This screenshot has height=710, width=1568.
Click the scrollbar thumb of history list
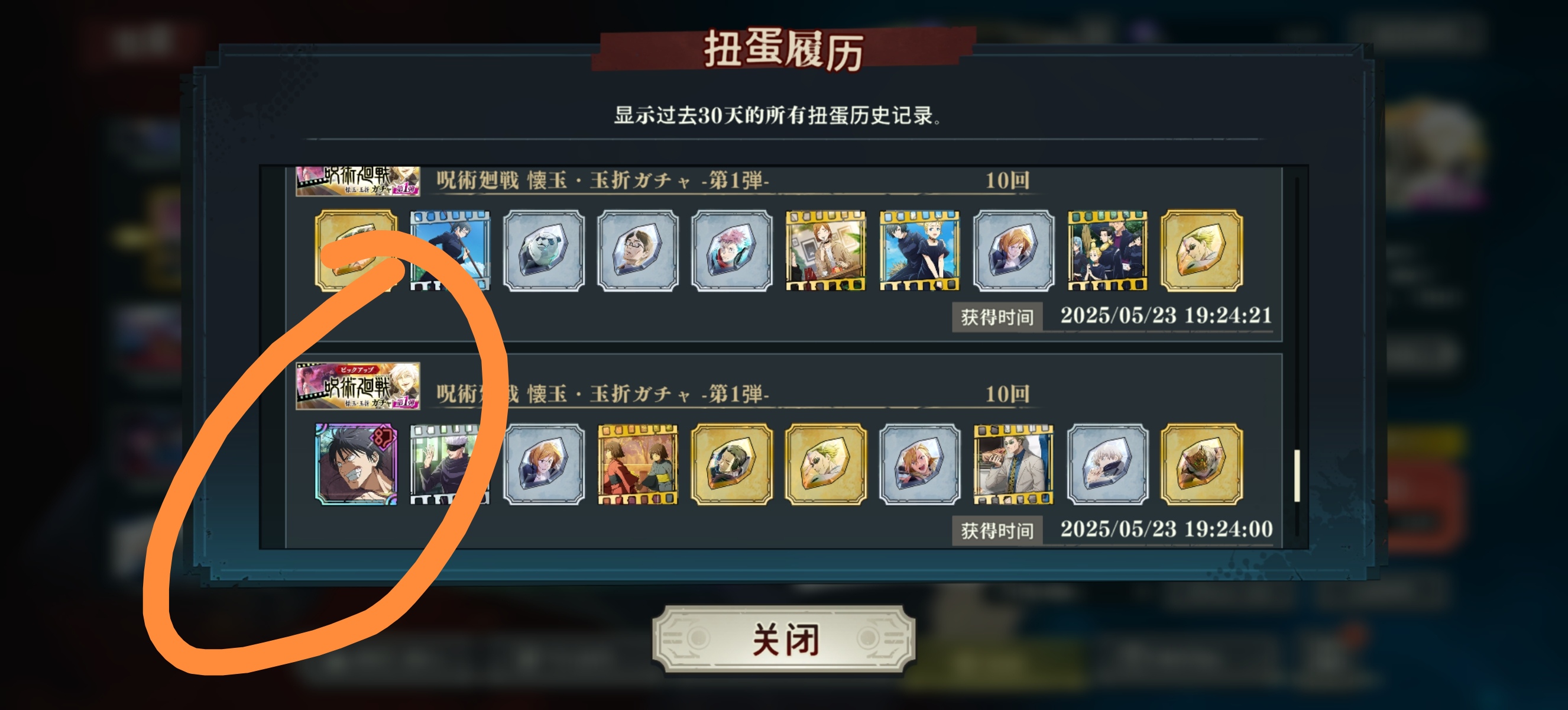(x=1297, y=476)
